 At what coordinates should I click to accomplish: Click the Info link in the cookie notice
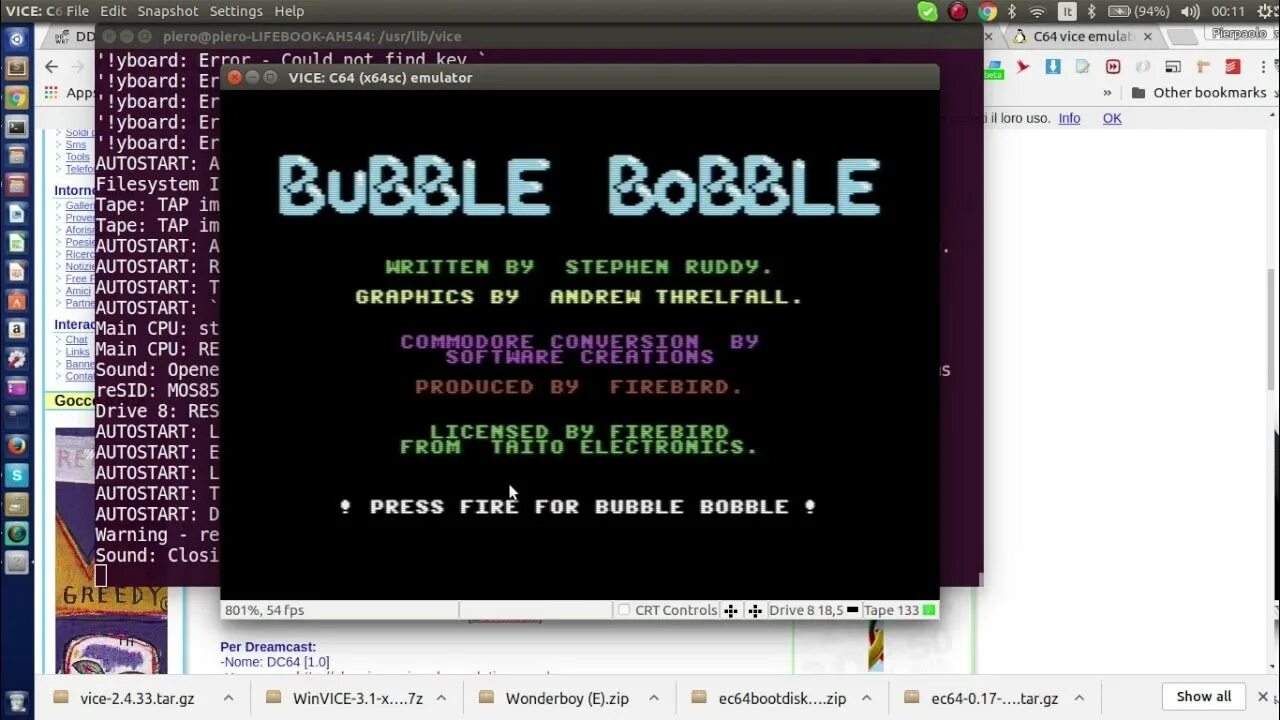click(1069, 118)
